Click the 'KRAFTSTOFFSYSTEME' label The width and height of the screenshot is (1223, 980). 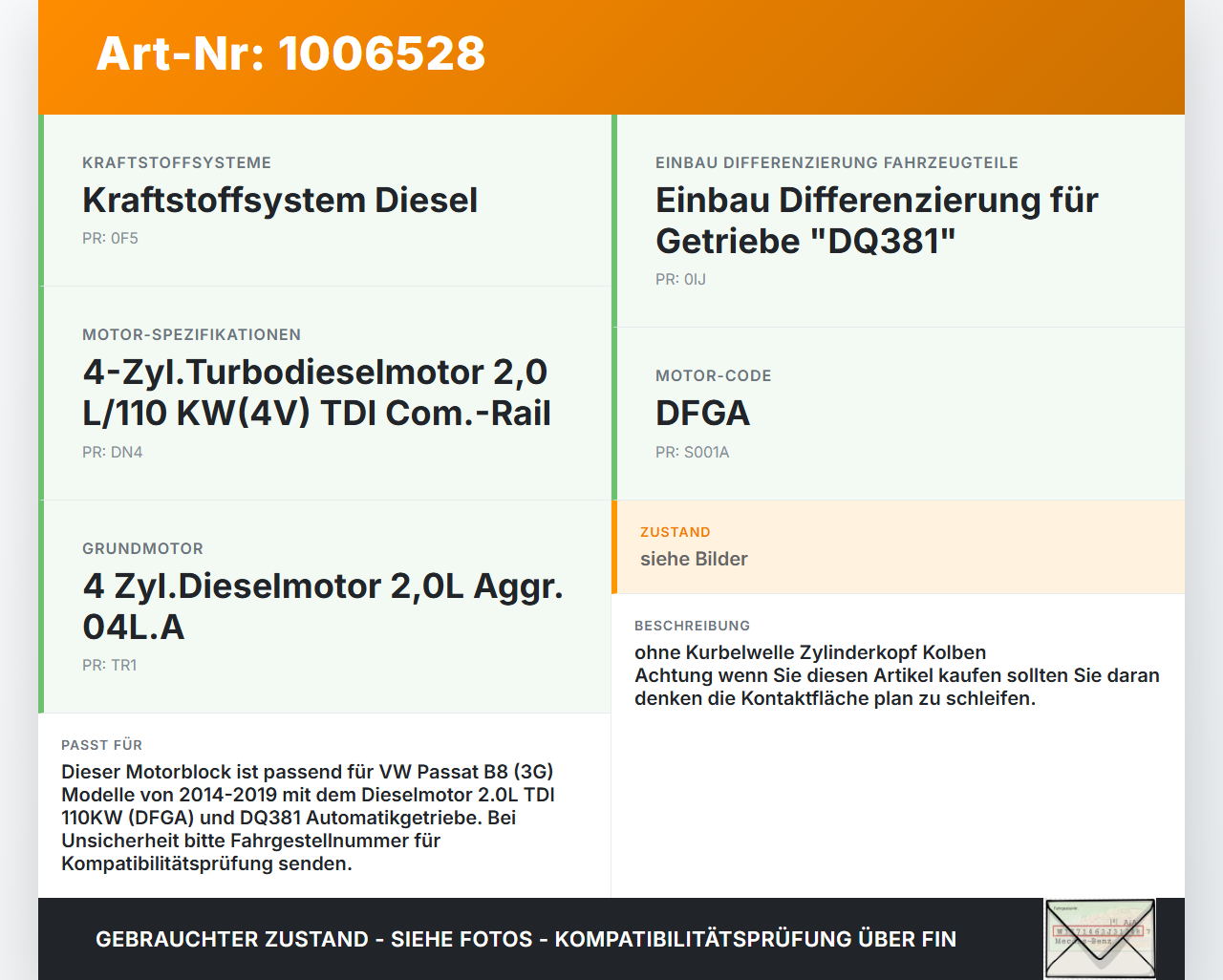(177, 162)
